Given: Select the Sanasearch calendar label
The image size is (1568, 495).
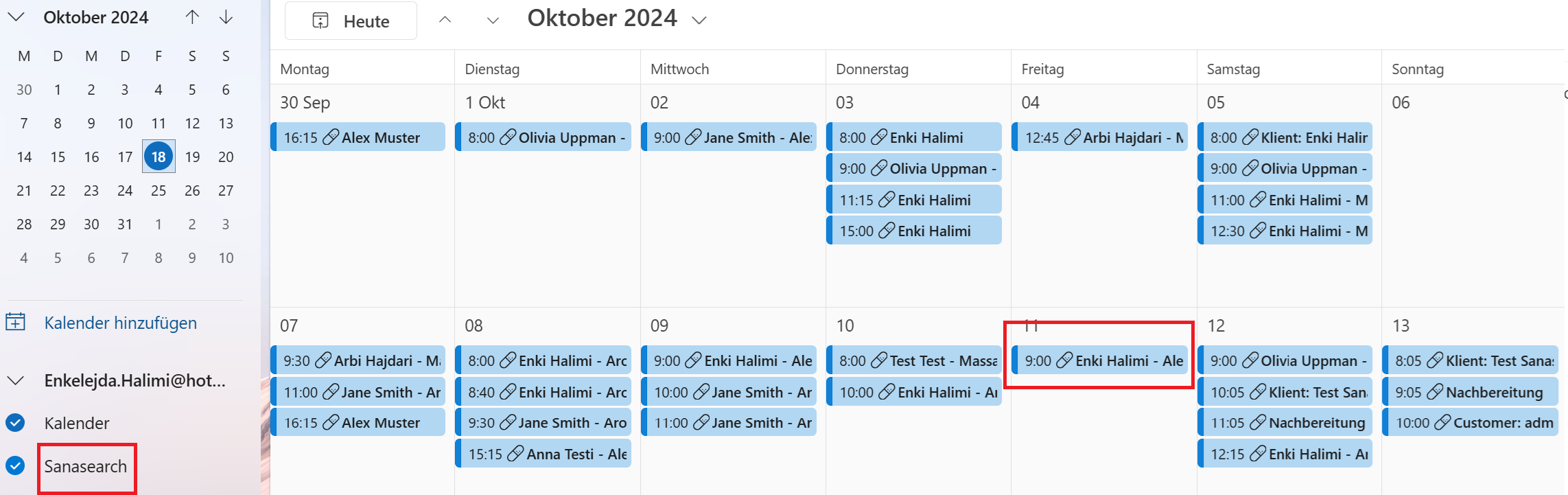Looking at the screenshot, I should click(x=86, y=466).
